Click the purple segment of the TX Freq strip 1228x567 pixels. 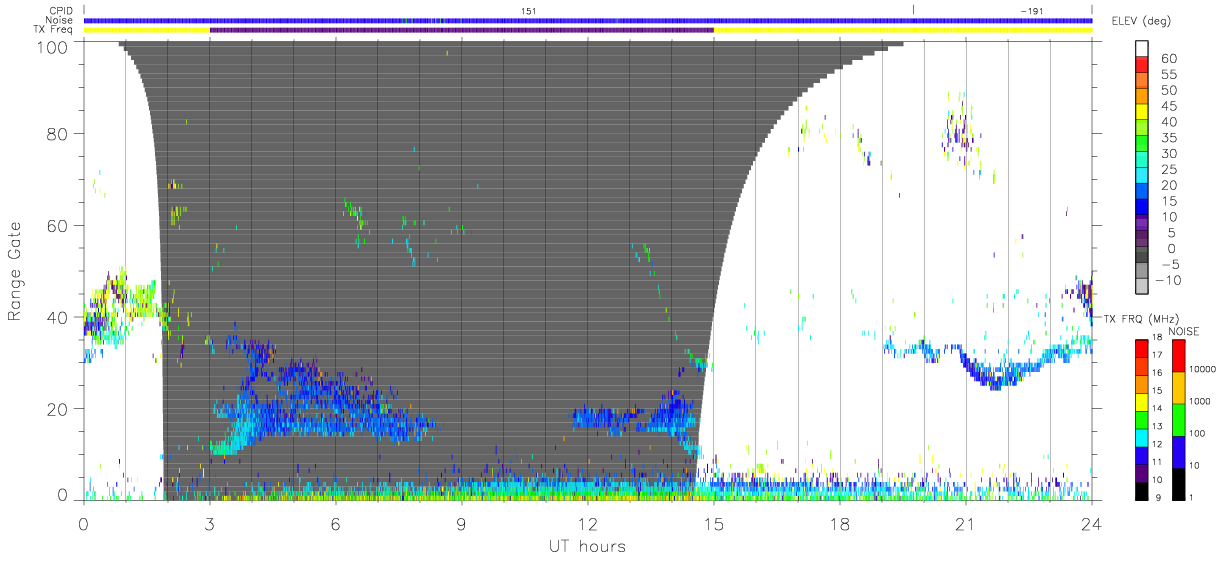462,30
